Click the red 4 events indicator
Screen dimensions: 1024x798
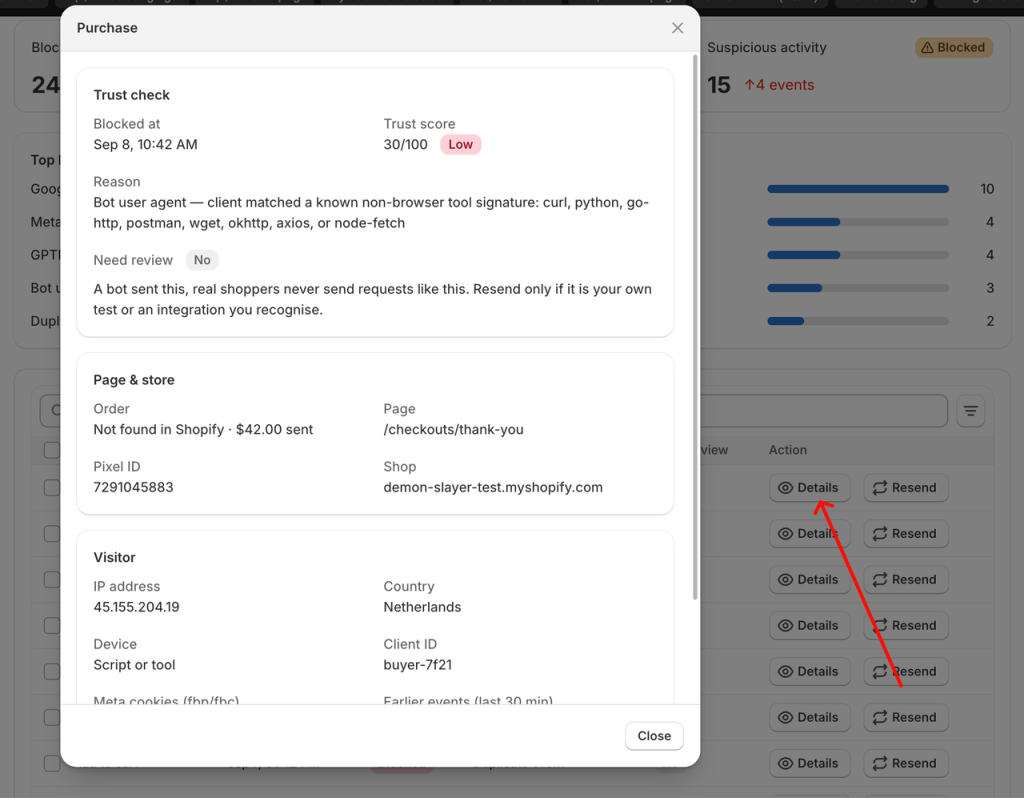(x=779, y=85)
